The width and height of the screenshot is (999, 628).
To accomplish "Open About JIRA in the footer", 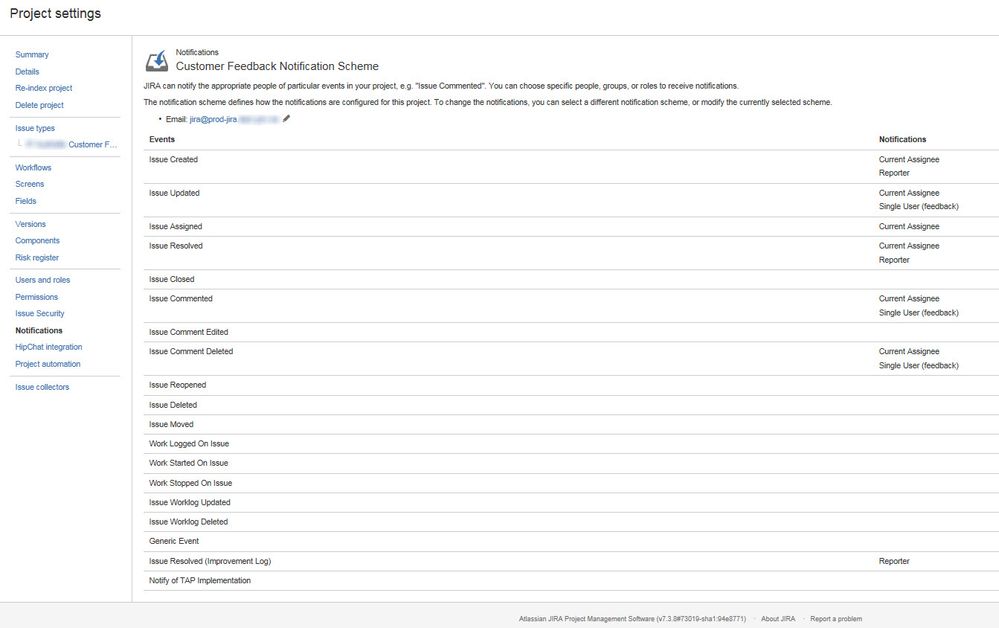I will click(x=778, y=618).
